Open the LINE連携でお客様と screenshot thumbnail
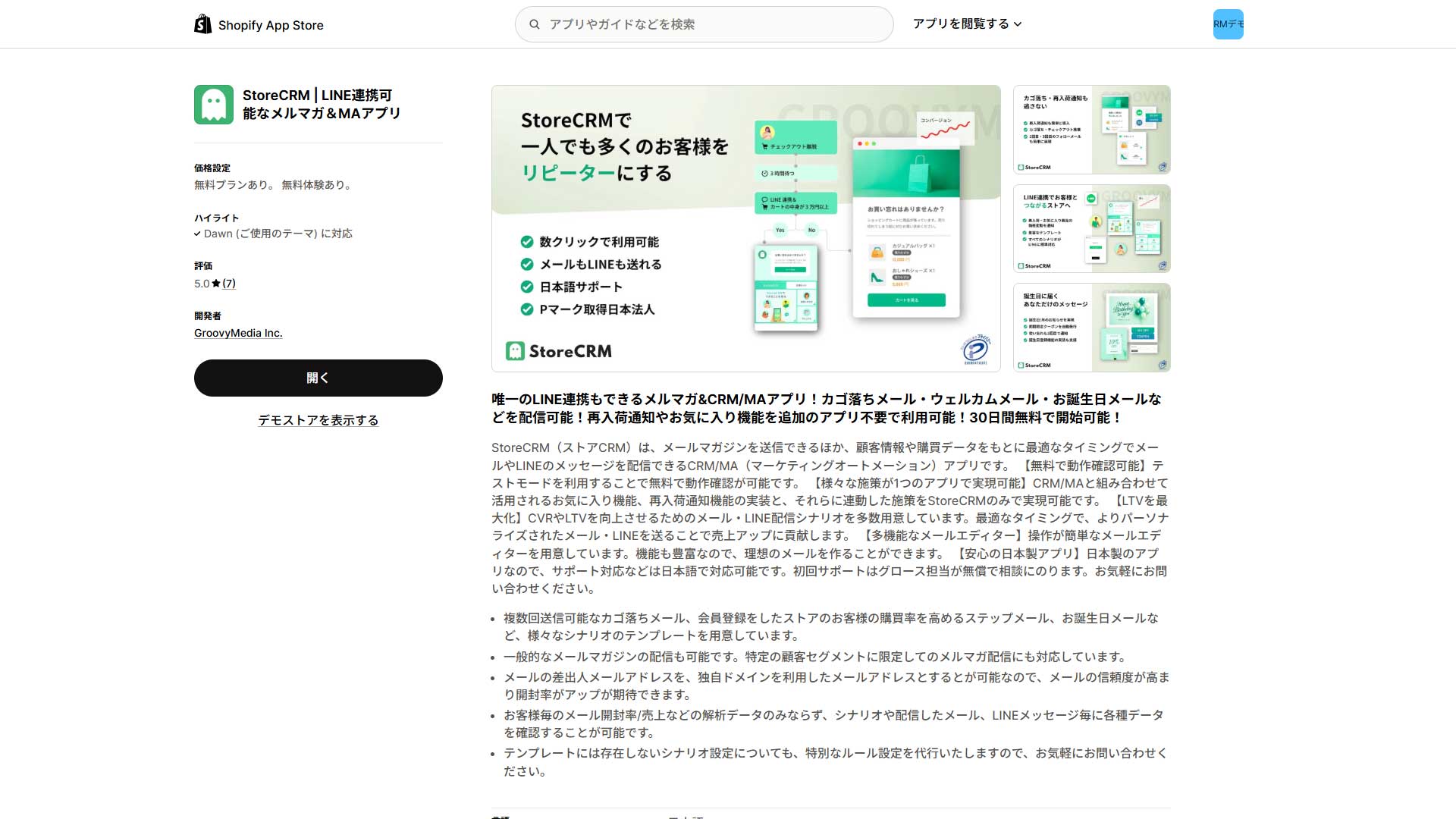The width and height of the screenshot is (1456, 819). tap(1092, 228)
